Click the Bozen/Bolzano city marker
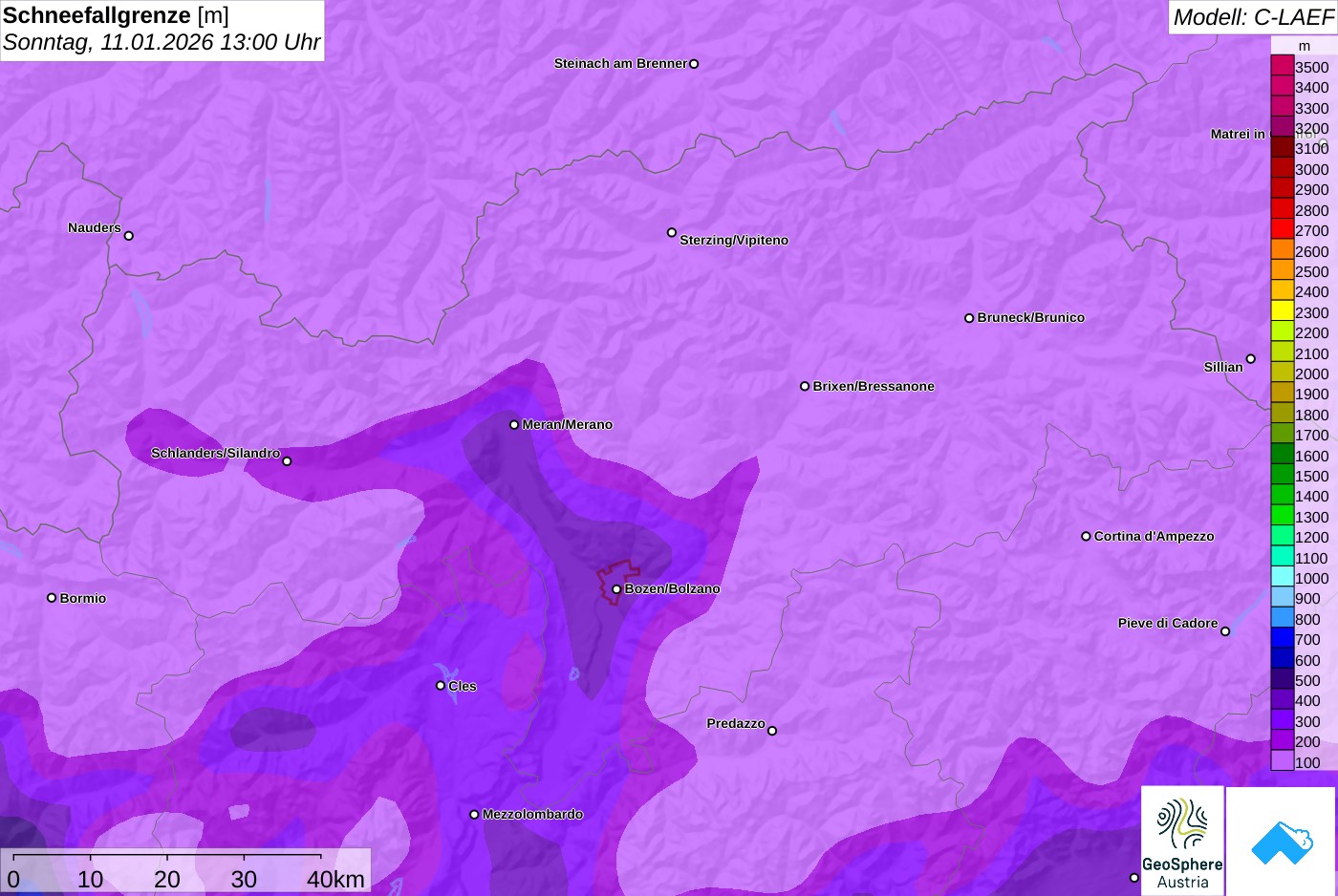Screen dimensions: 1338x896 [616, 589]
